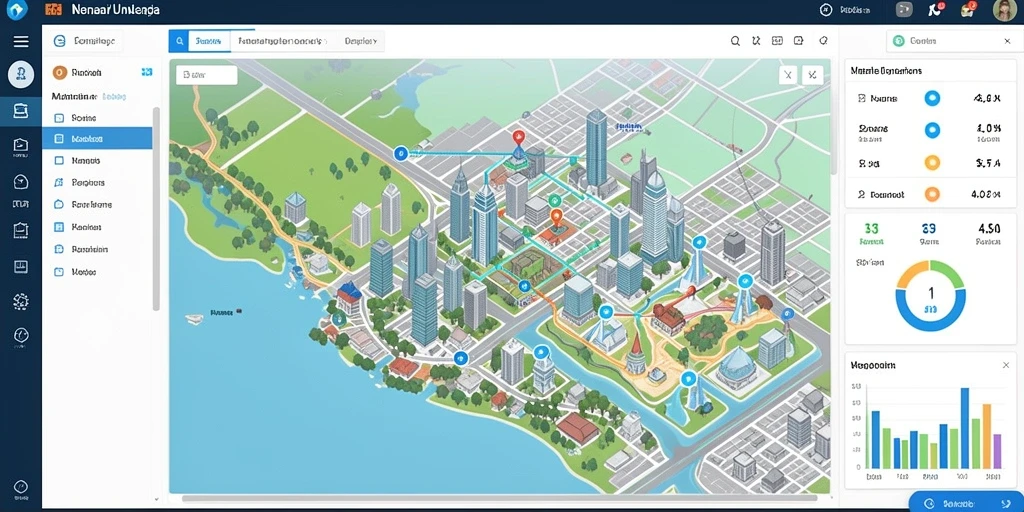The image size is (1024, 512).
Task: Toggle the first blue circle in right panel
Action: 933,99
